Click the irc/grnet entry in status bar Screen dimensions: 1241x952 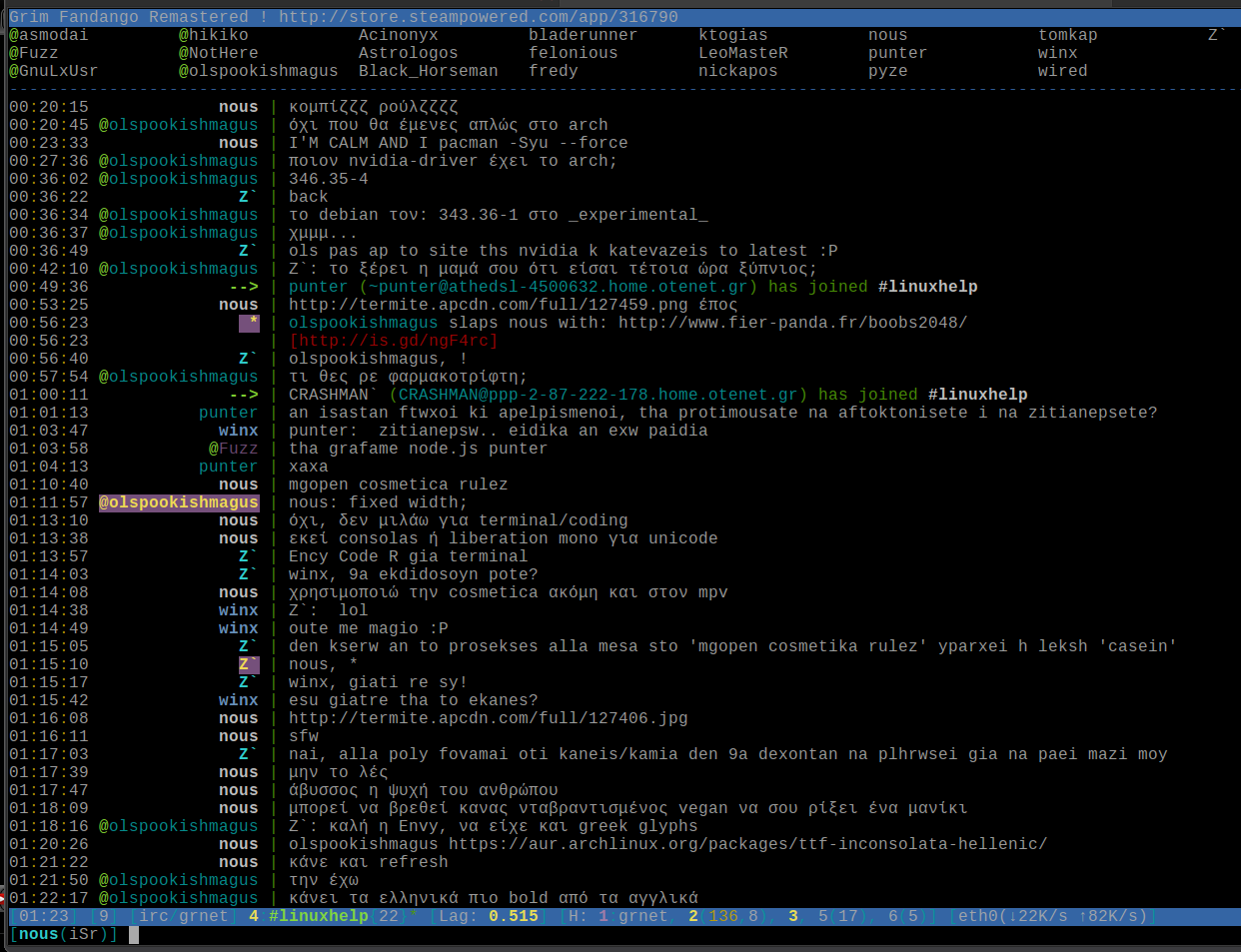coord(184,916)
